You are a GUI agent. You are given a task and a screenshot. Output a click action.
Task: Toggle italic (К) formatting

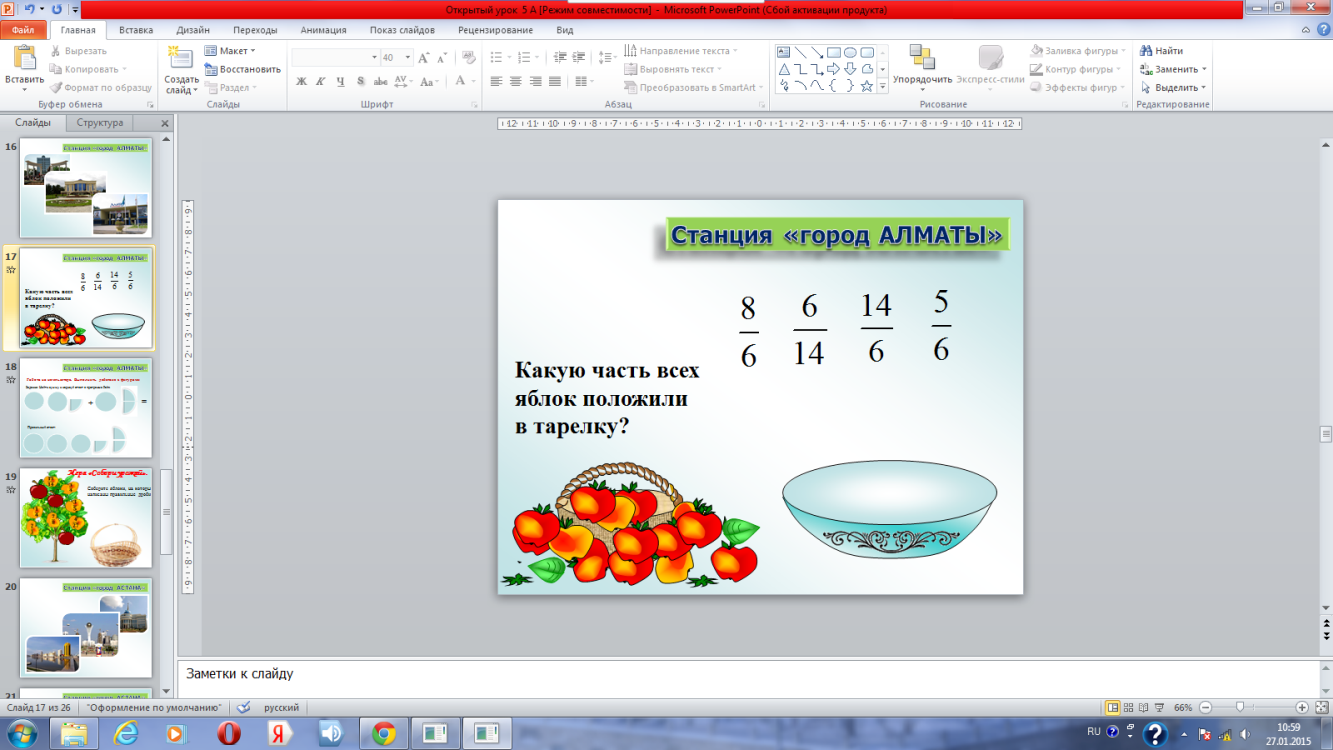322,82
